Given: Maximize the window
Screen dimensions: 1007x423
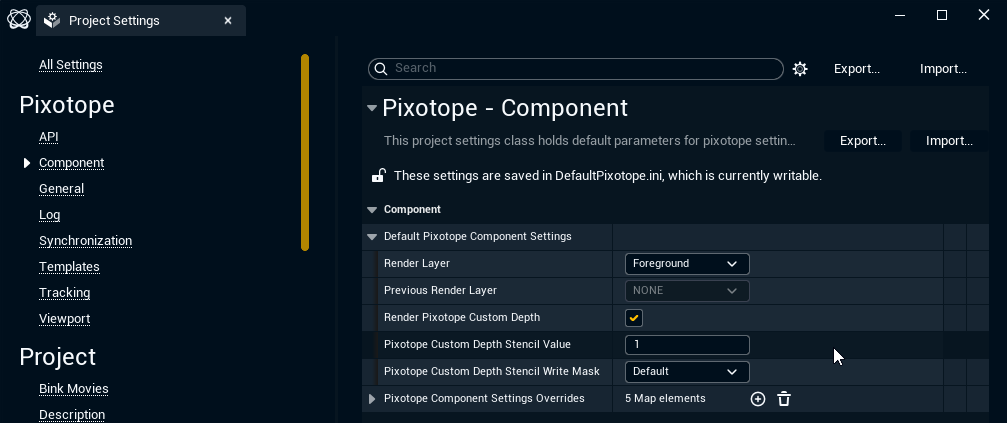Looking at the screenshot, I should [x=941, y=15].
